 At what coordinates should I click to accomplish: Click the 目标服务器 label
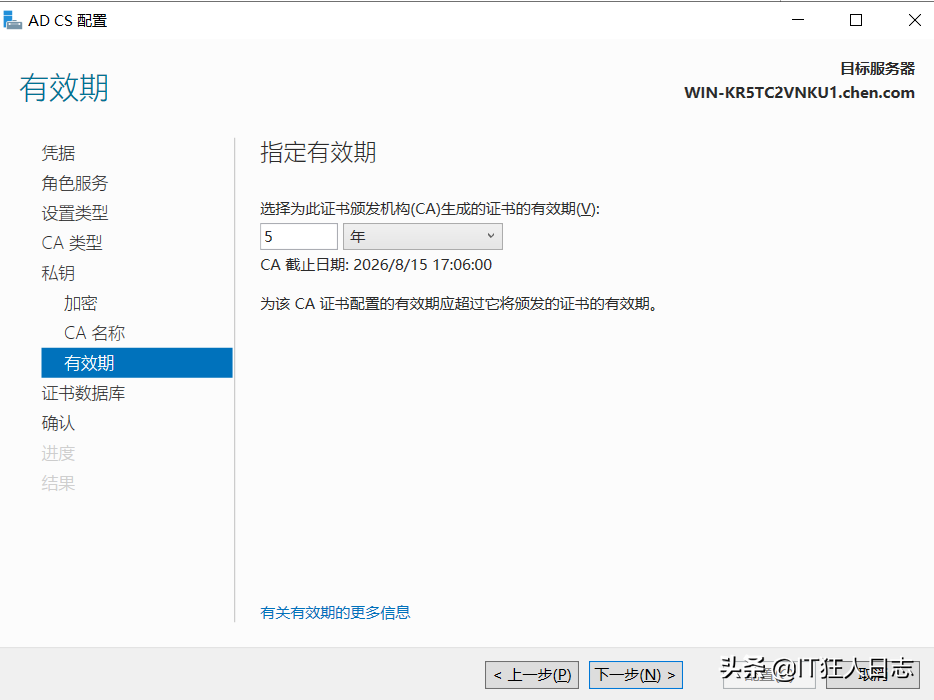tap(877, 69)
